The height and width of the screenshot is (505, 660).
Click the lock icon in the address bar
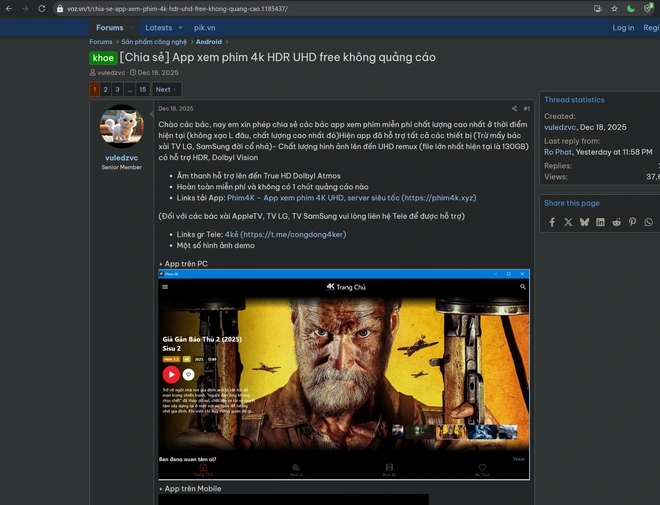(60, 8)
